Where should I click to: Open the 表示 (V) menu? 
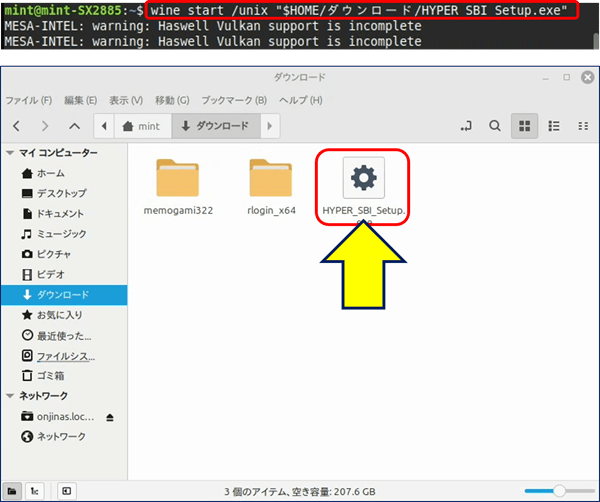(126, 100)
